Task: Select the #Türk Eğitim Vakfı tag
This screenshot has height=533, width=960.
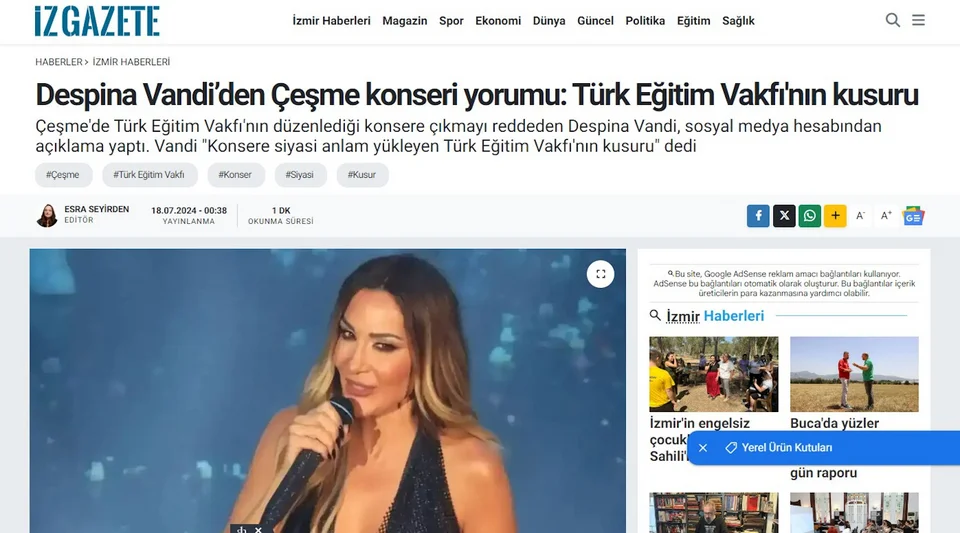Action: pos(149,175)
